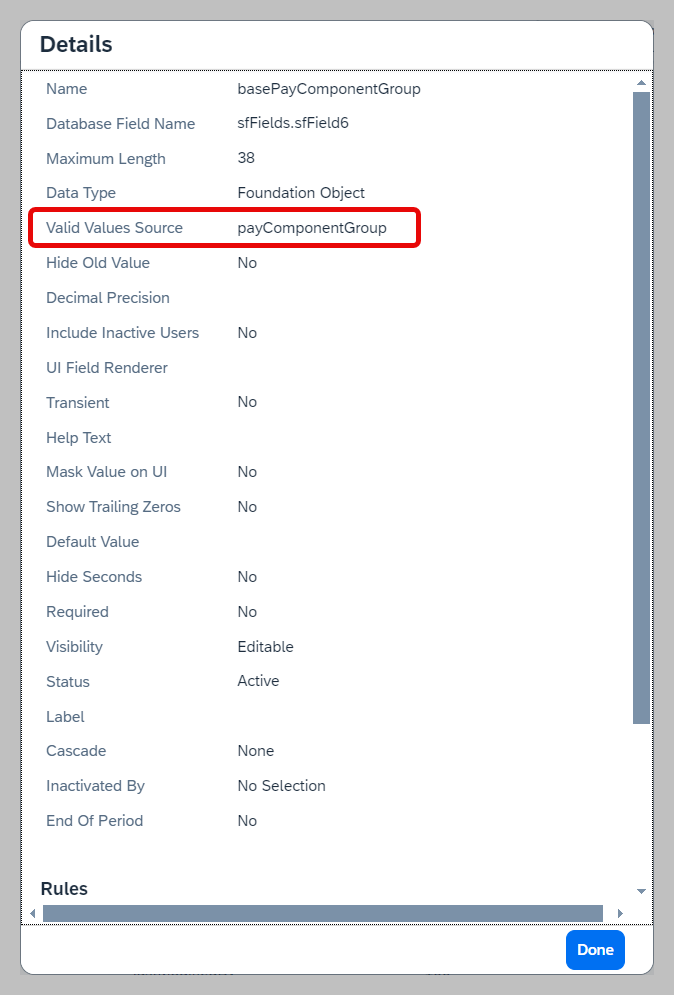
Task: Click the UI Field Renderer label
Action: [107, 367]
